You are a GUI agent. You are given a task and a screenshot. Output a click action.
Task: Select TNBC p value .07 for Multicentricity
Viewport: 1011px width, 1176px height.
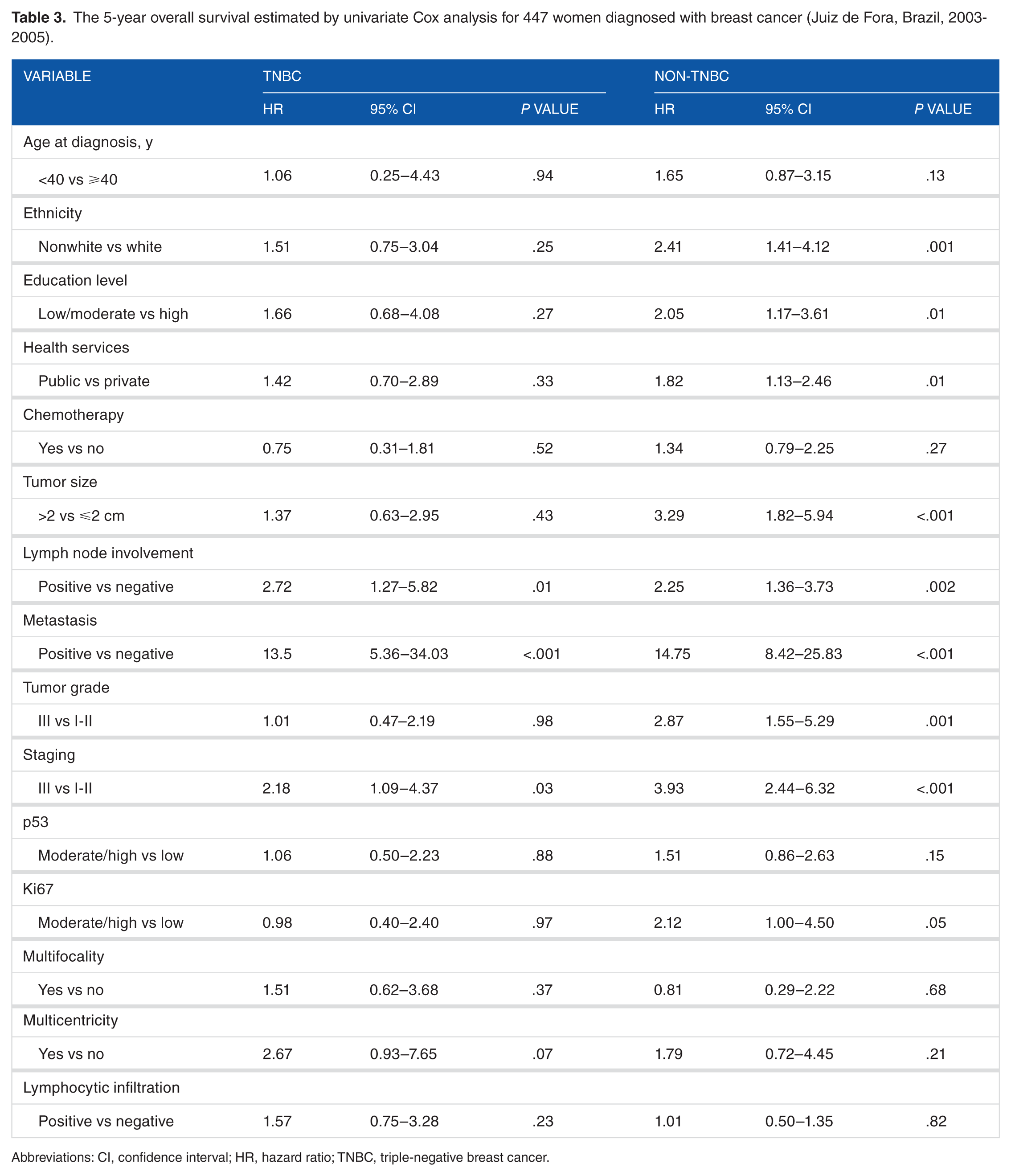[543, 1054]
